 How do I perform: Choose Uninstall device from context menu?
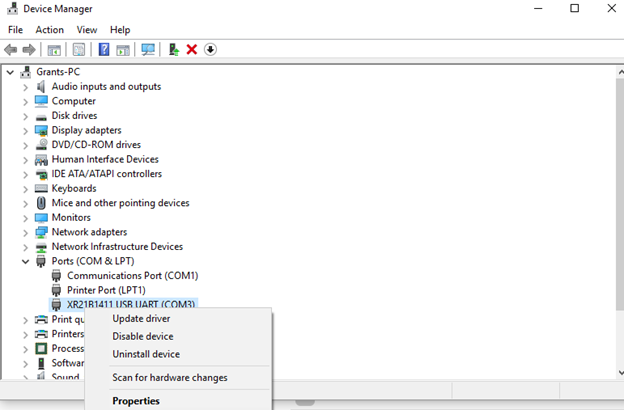click(x=178, y=354)
